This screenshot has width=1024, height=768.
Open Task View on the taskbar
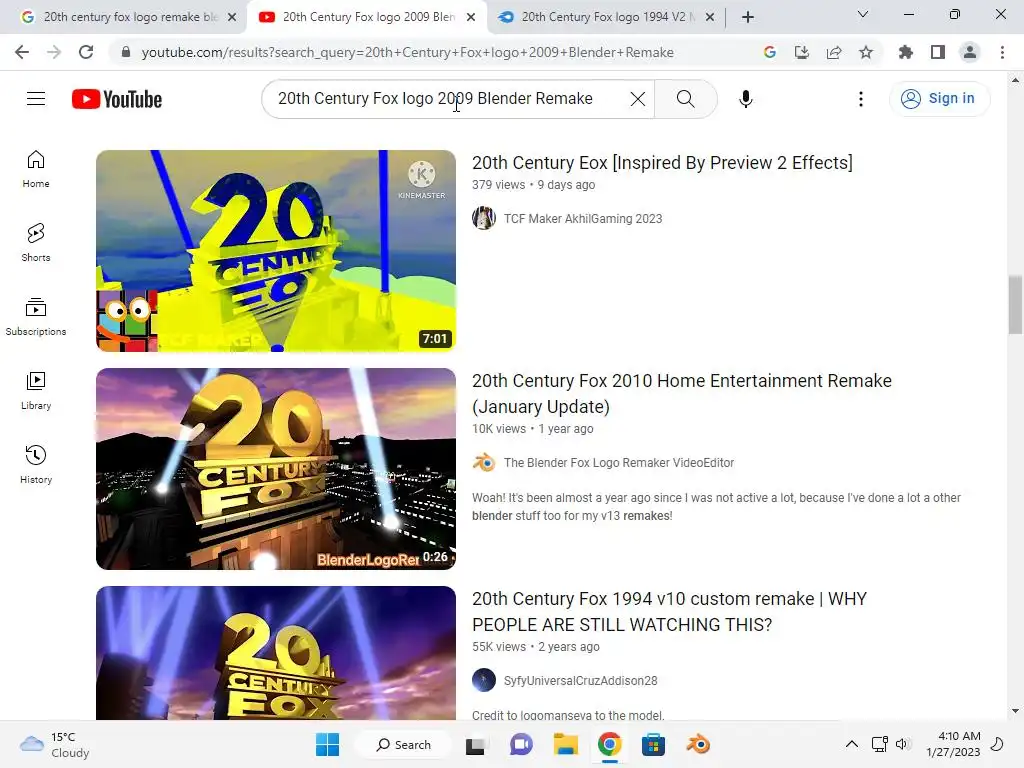[475, 744]
